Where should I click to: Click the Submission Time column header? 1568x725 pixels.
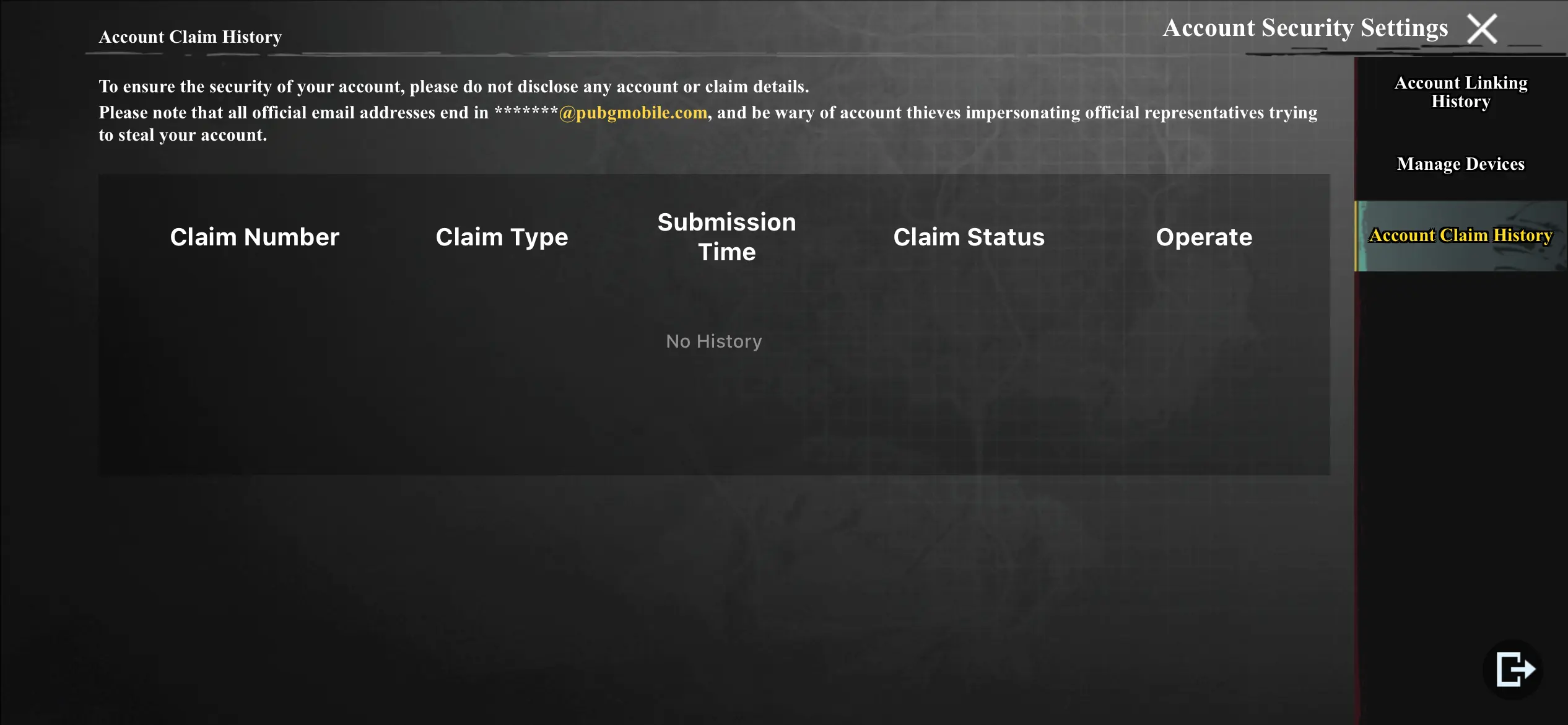coord(726,237)
